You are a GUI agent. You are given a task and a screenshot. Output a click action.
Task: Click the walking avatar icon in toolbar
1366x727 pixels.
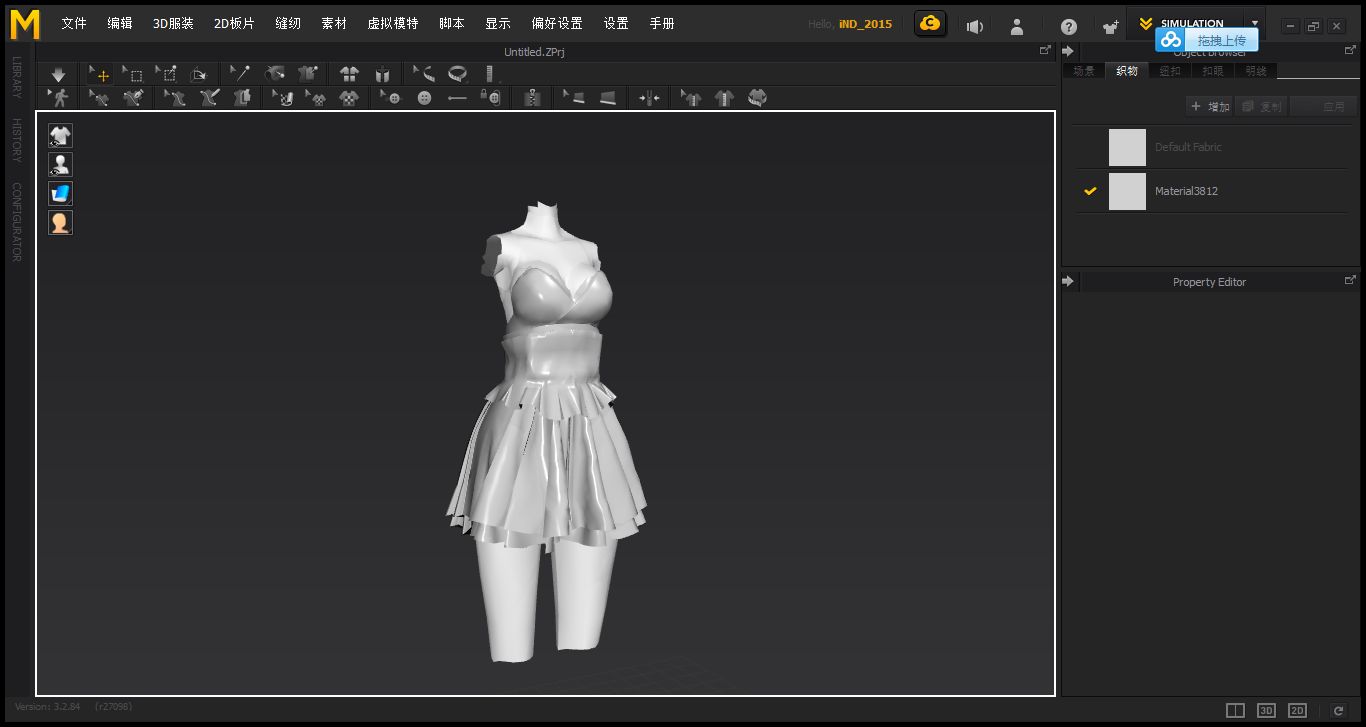coord(58,98)
